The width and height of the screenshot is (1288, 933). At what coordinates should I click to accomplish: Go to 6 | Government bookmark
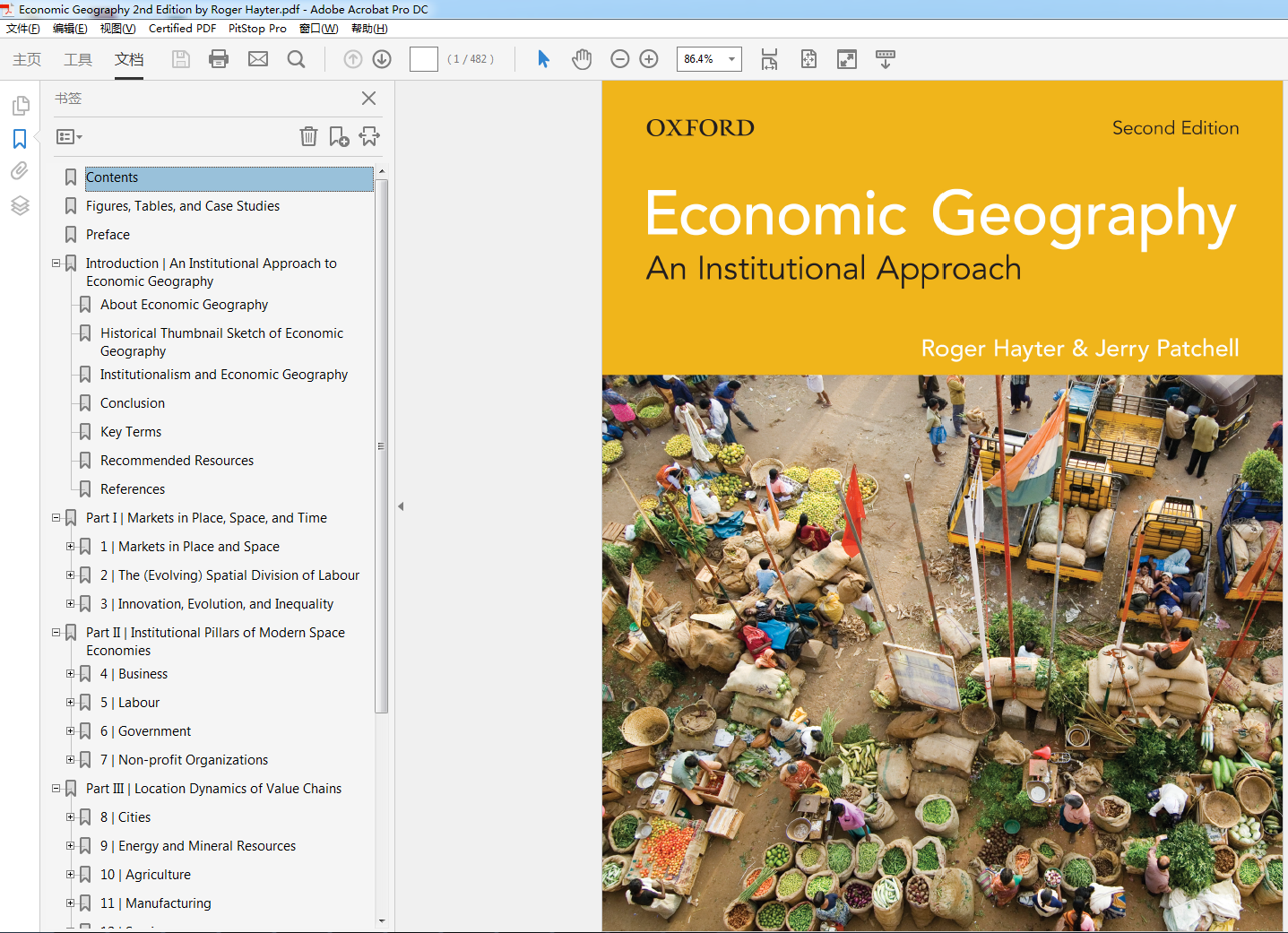tap(145, 731)
